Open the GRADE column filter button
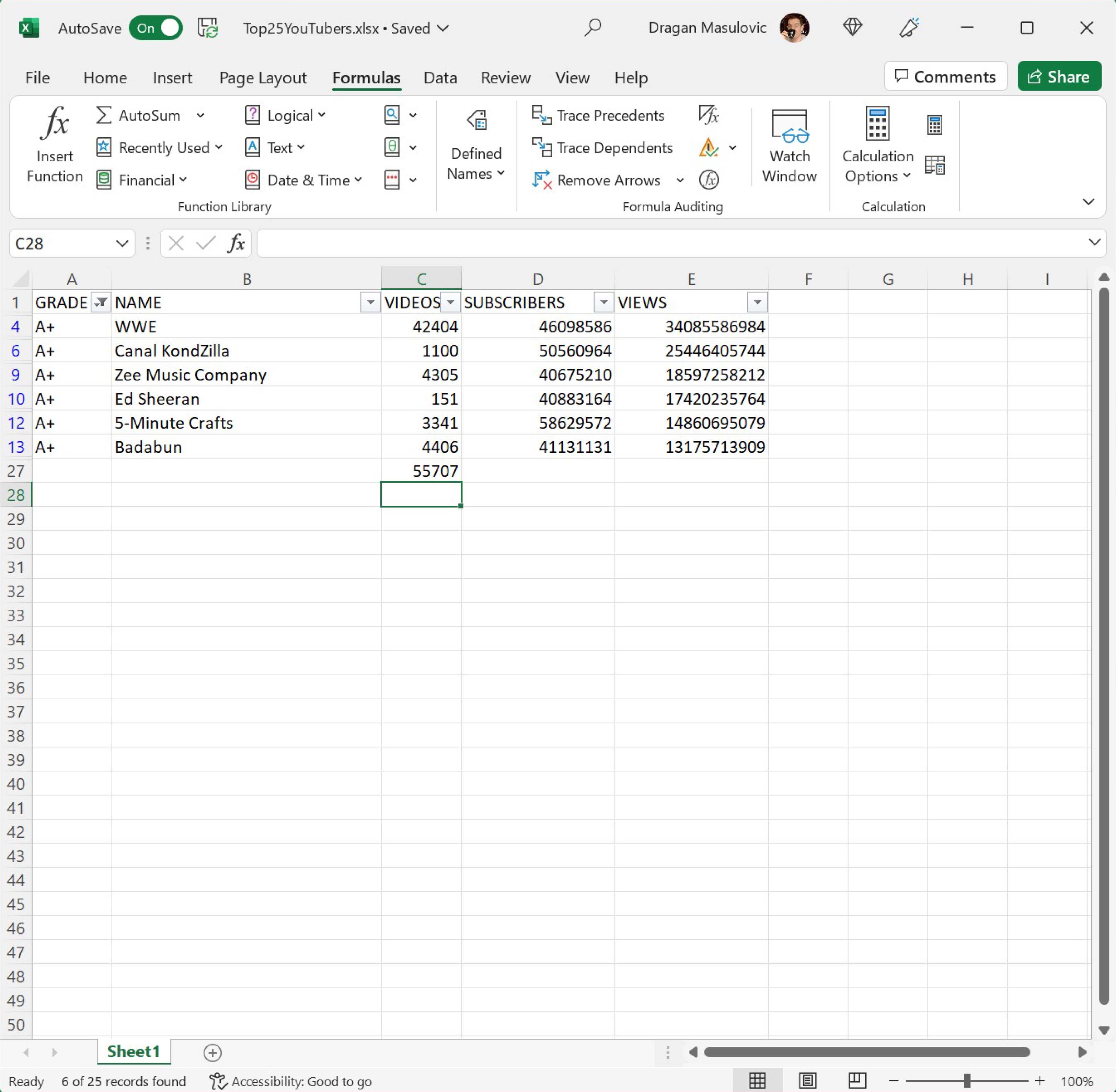Image resolution: width=1116 pixels, height=1092 pixels. coord(100,302)
